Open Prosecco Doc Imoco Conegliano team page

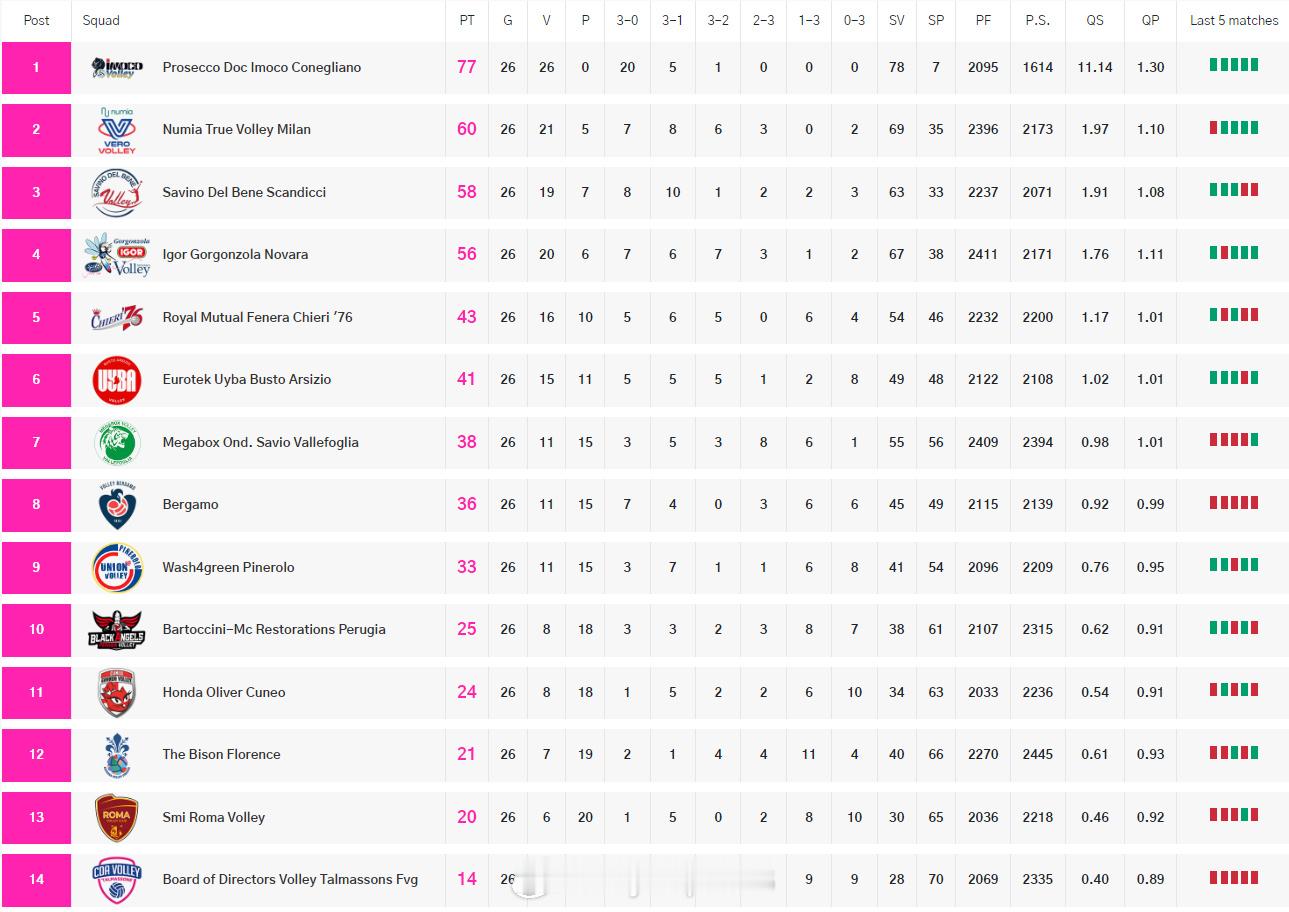262,67
